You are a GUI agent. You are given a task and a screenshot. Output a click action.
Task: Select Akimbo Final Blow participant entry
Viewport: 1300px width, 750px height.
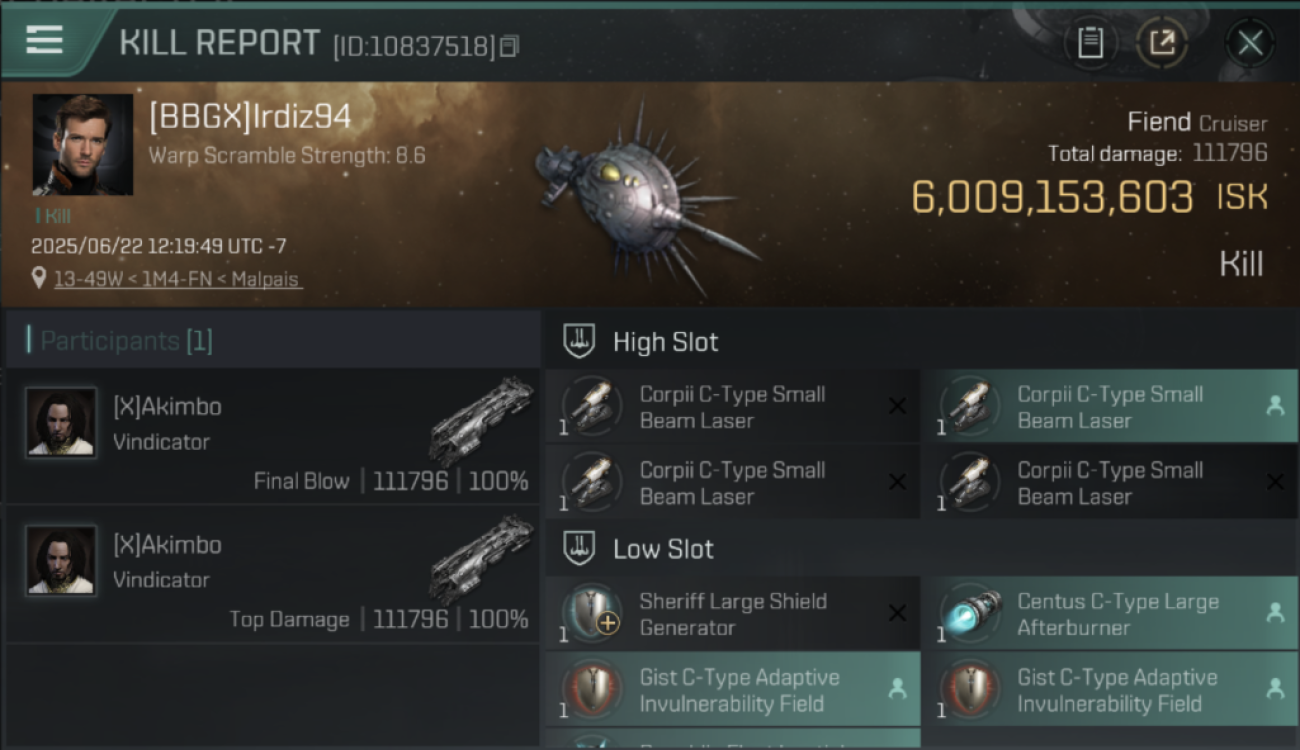(x=273, y=436)
